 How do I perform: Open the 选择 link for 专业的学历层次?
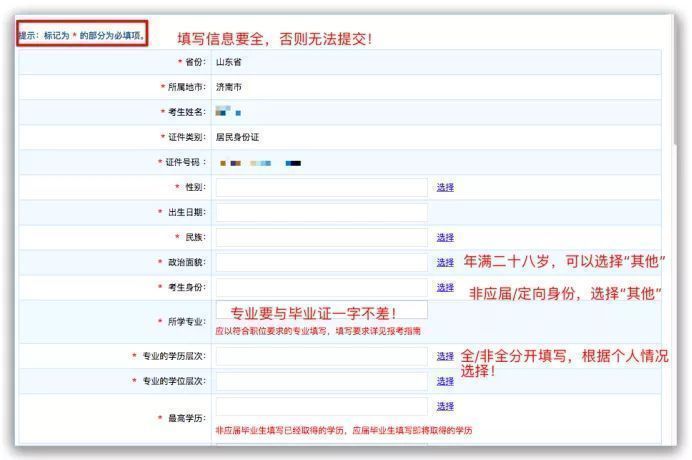coord(445,356)
